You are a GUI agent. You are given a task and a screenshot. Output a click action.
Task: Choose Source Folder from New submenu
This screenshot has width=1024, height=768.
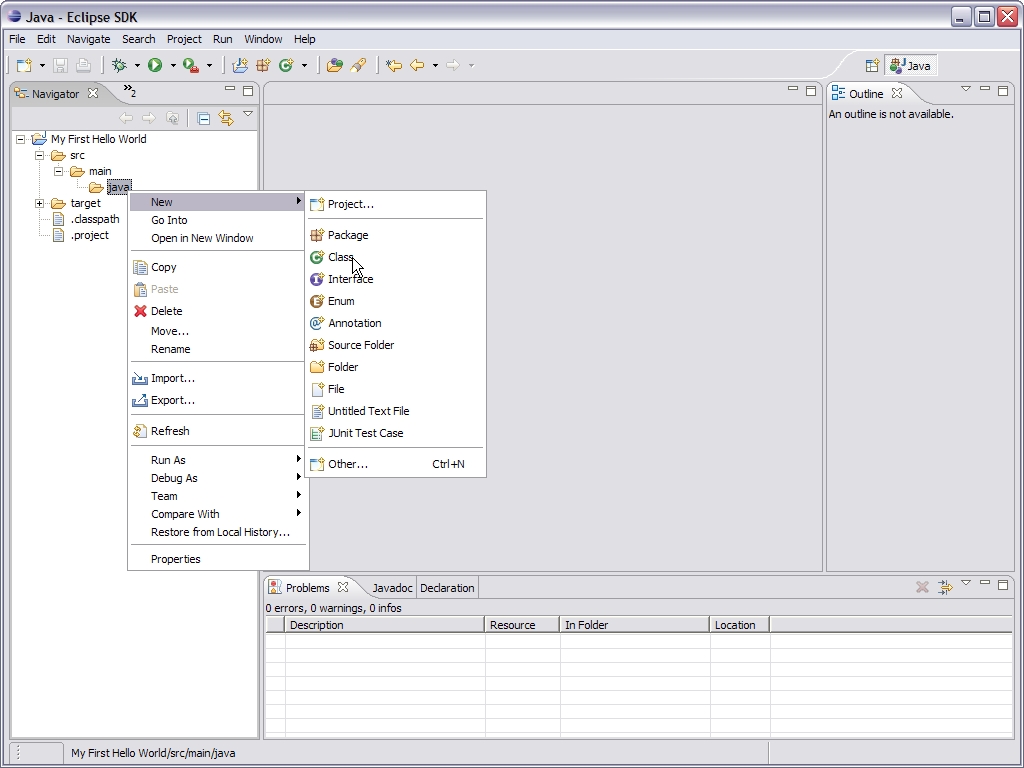click(x=396, y=345)
